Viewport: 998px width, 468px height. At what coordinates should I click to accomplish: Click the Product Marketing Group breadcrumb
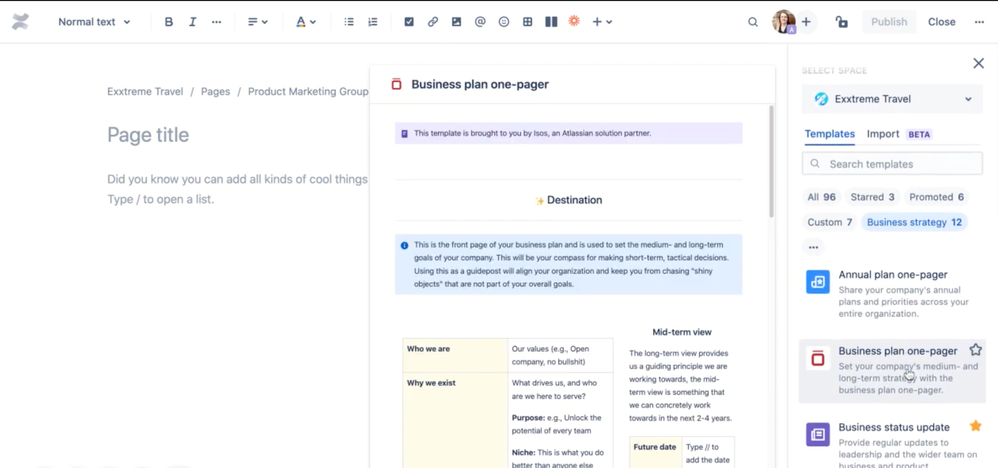308,92
